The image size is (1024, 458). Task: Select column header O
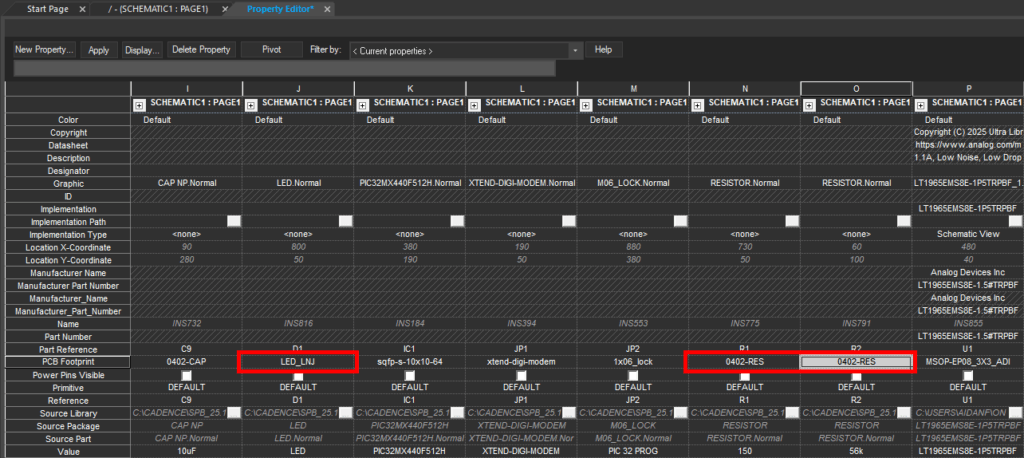tap(856, 88)
